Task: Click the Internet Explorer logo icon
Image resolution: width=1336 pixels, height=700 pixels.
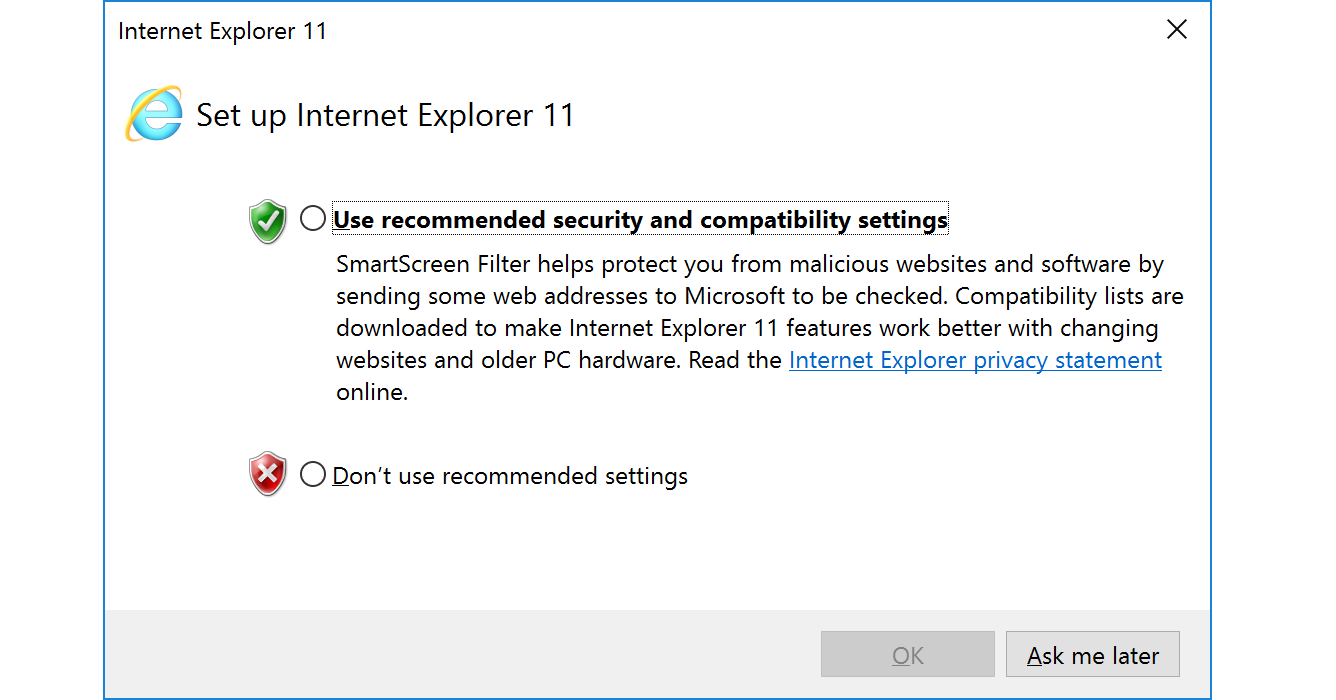Action: coord(153,113)
